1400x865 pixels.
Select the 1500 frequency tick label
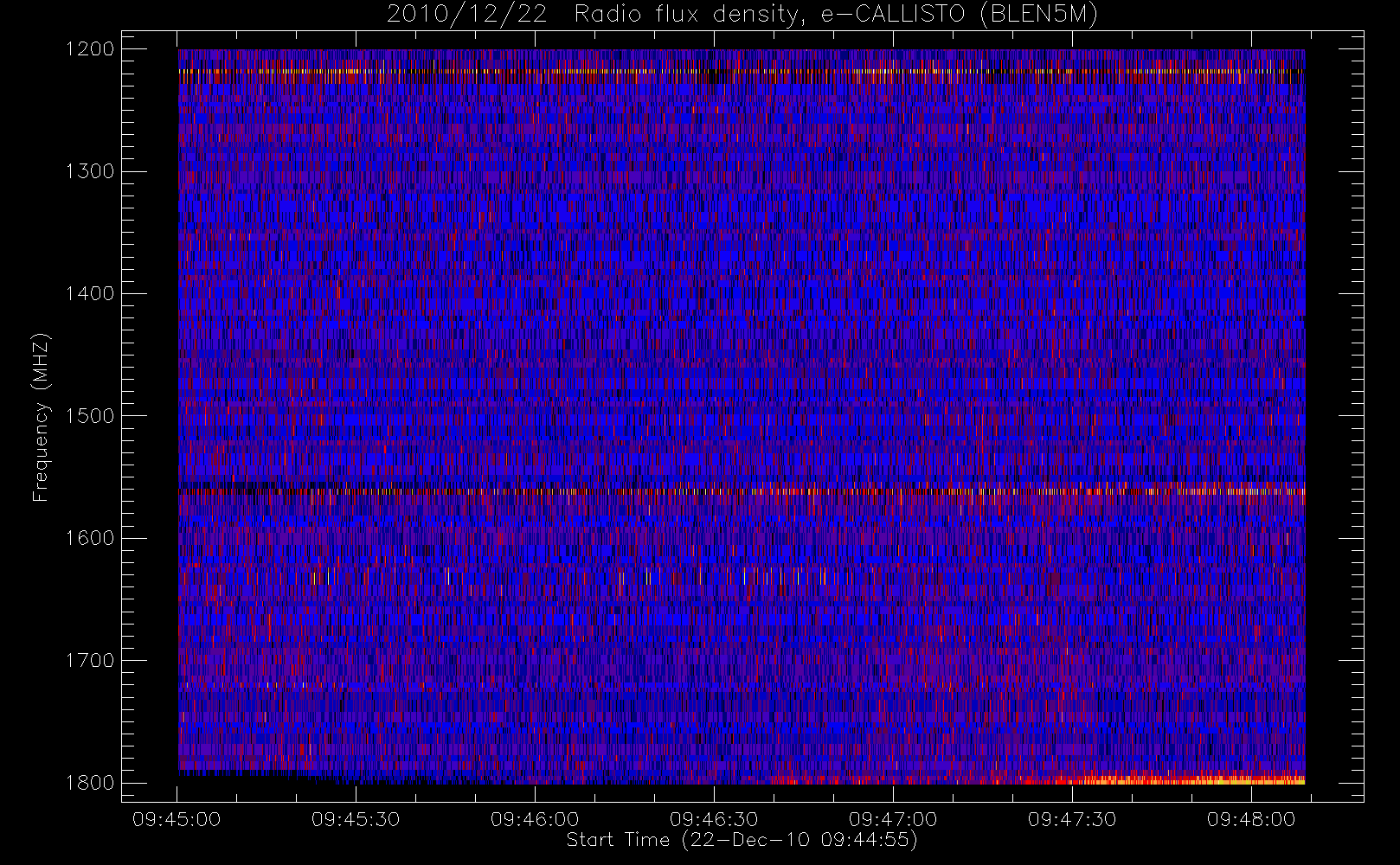[x=90, y=416]
